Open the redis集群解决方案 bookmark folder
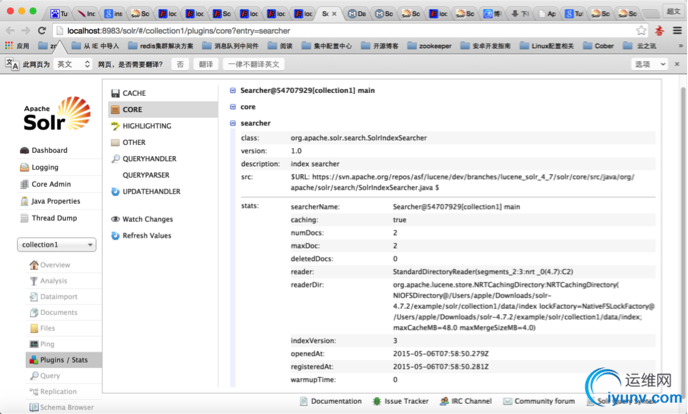The width and height of the screenshot is (688, 414). (x=161, y=46)
